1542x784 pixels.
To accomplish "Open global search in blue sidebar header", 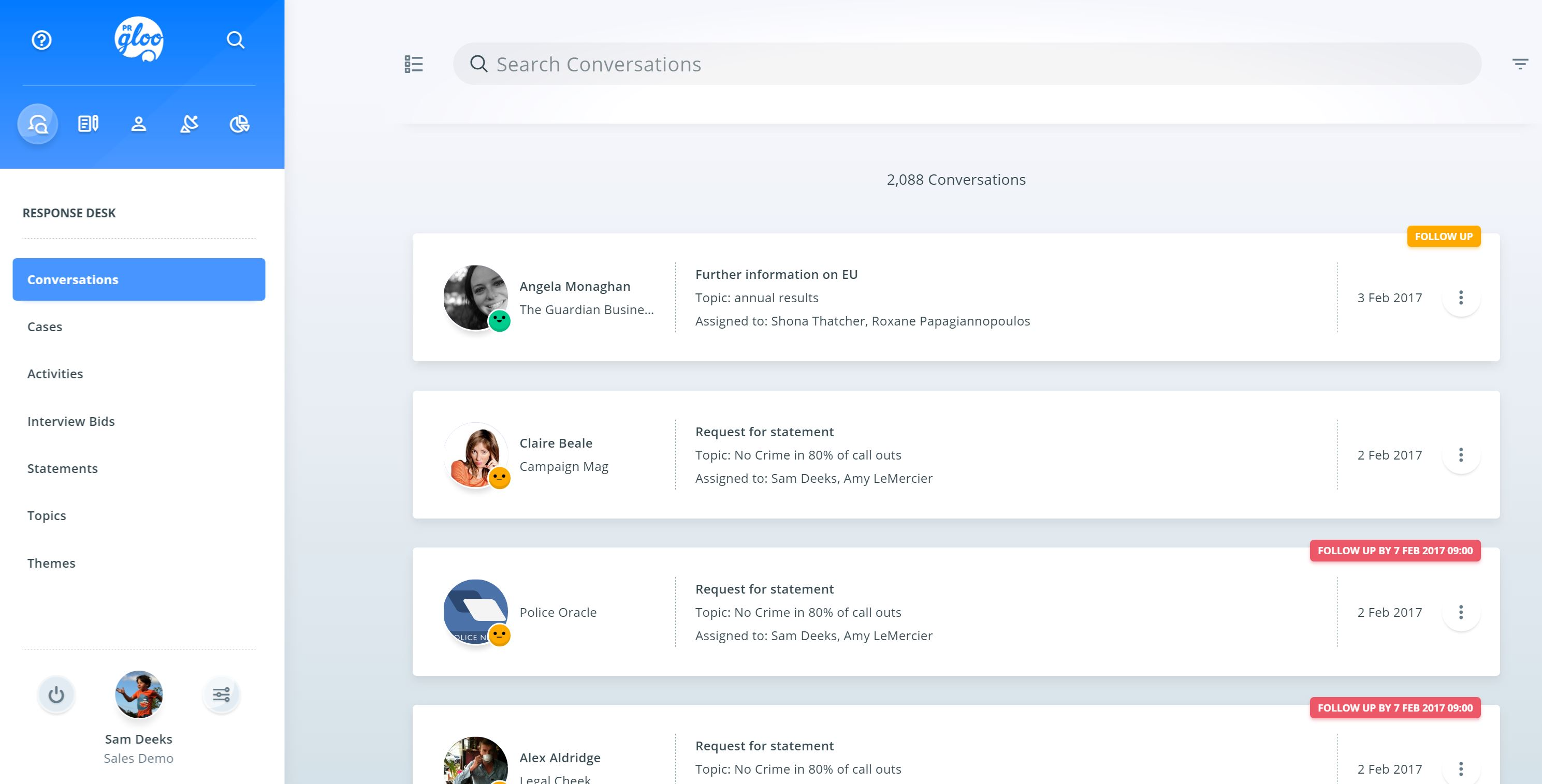I will 235,40.
